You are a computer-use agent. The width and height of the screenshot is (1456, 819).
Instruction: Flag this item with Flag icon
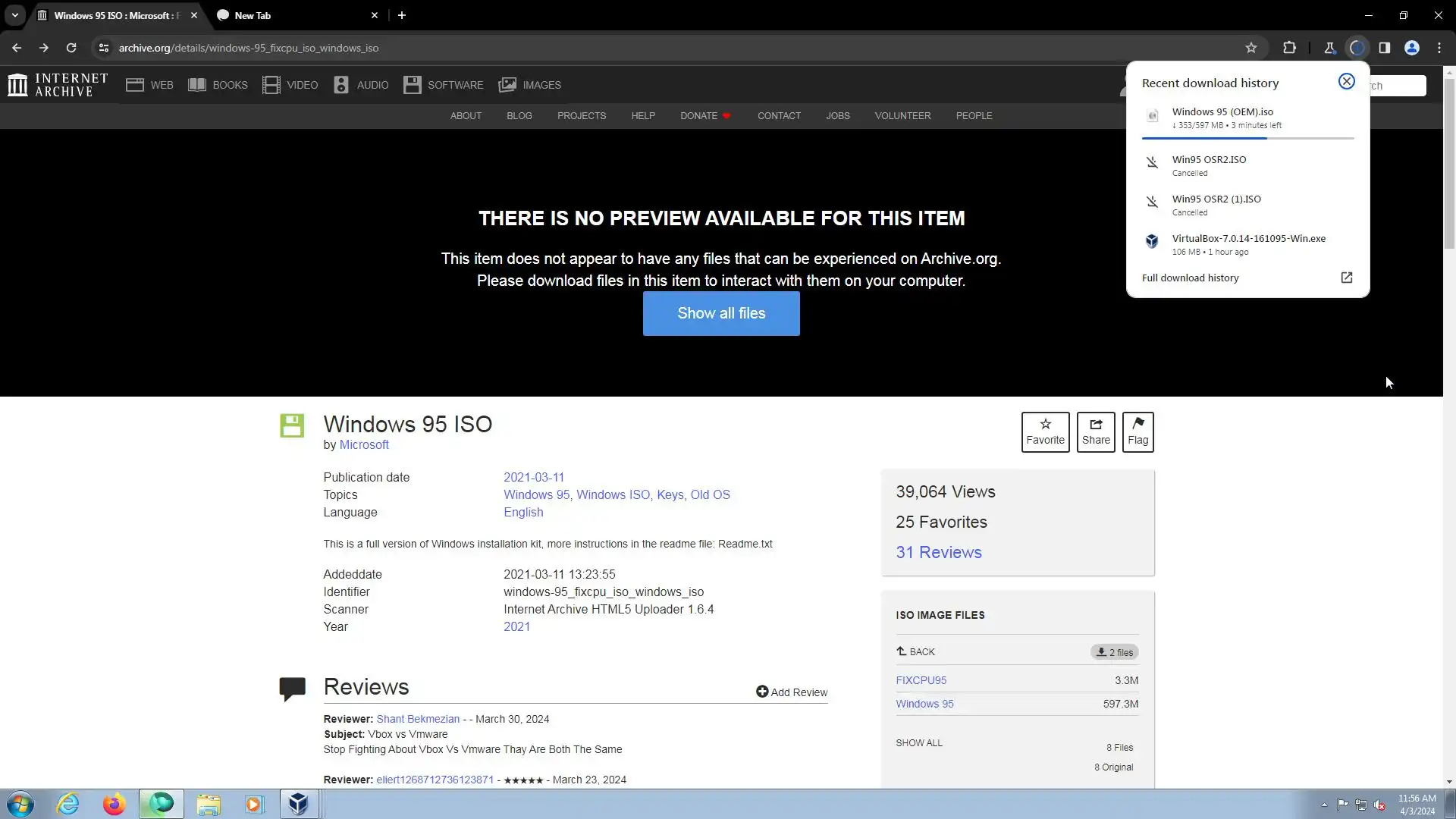(x=1137, y=432)
